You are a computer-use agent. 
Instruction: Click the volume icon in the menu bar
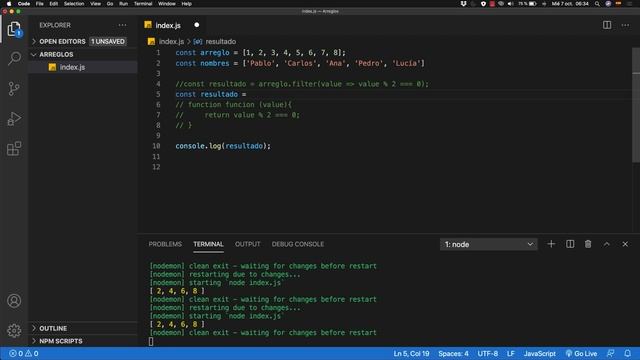(x=510, y=4)
